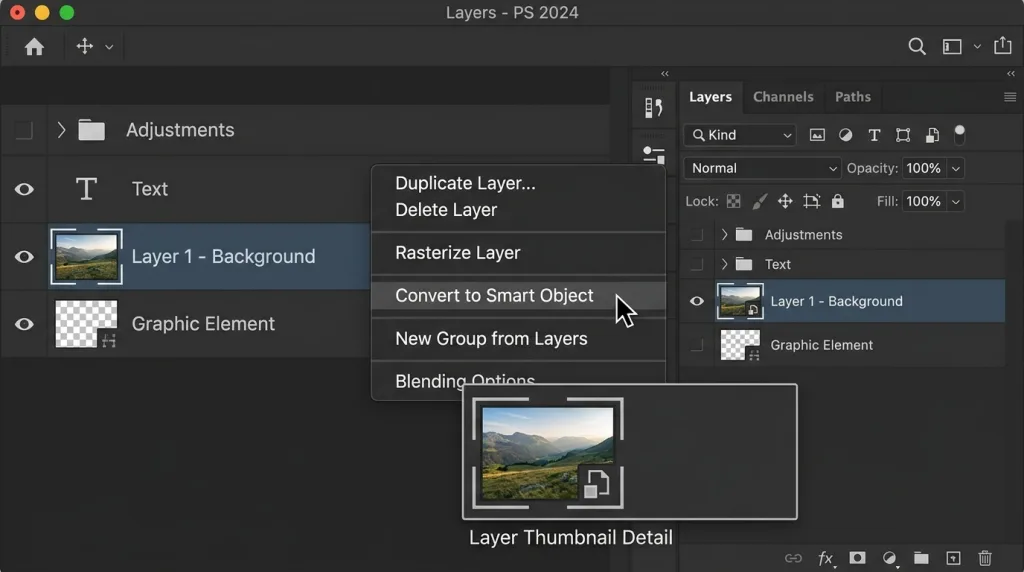Open the Normal blend mode dropdown
This screenshot has height=572, width=1024.
click(x=762, y=168)
